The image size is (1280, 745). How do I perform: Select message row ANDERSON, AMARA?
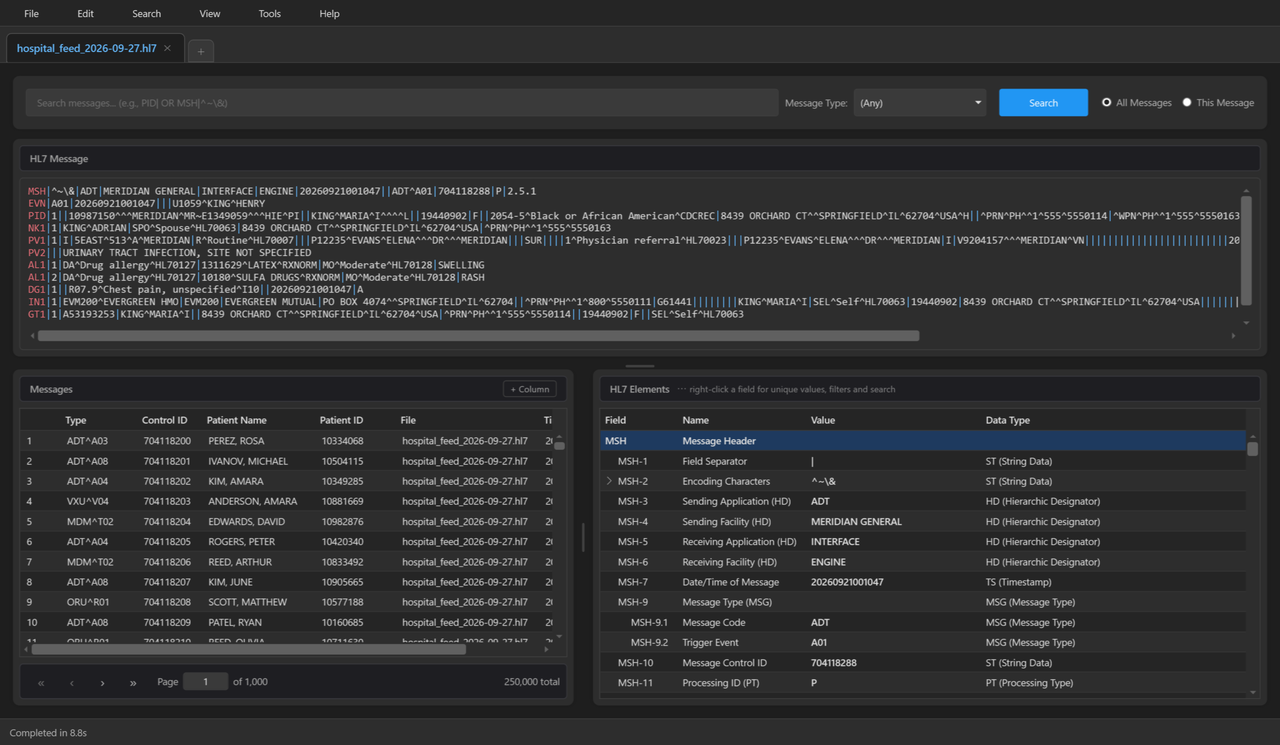pyautogui.click(x=285, y=501)
